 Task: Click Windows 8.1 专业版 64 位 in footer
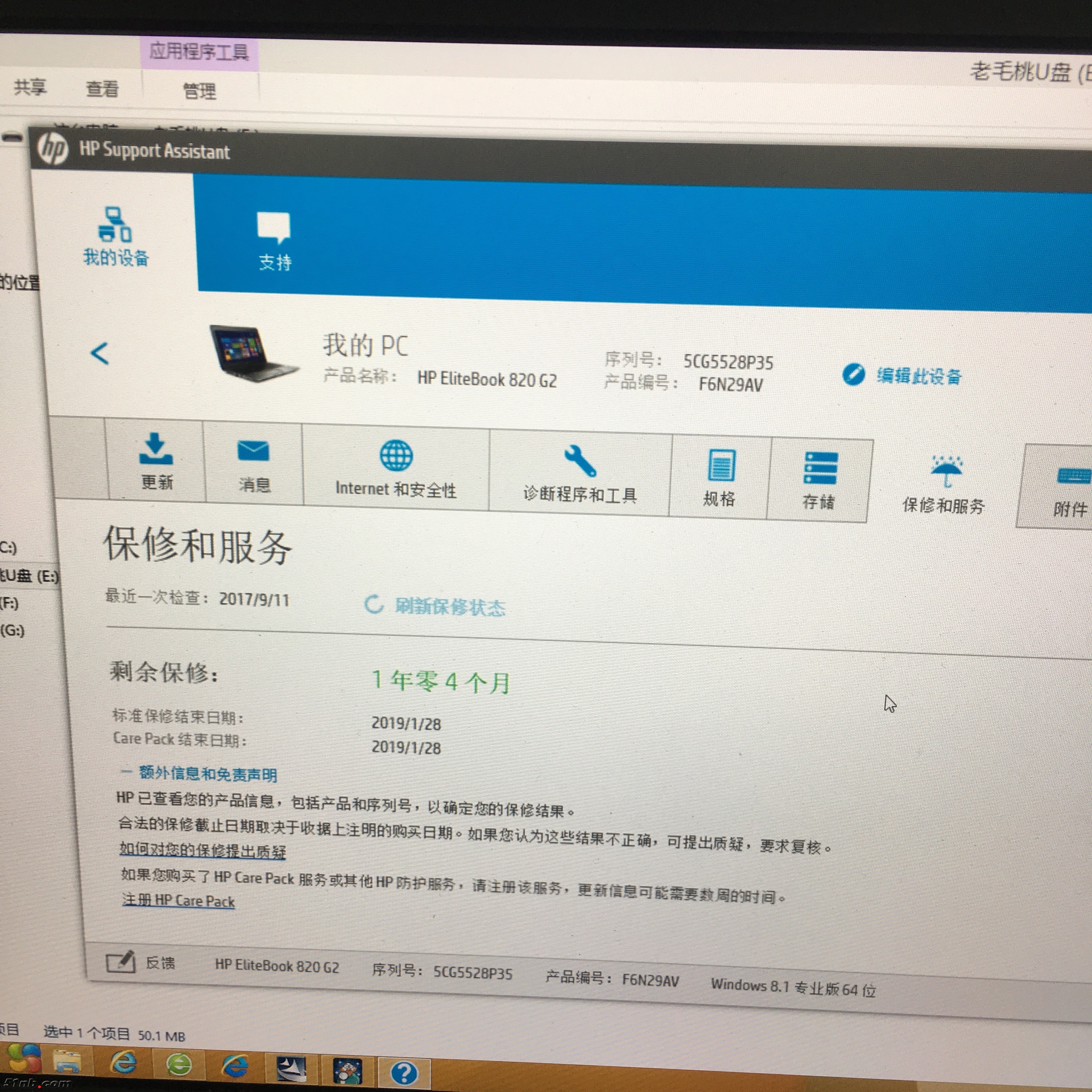tap(794, 987)
